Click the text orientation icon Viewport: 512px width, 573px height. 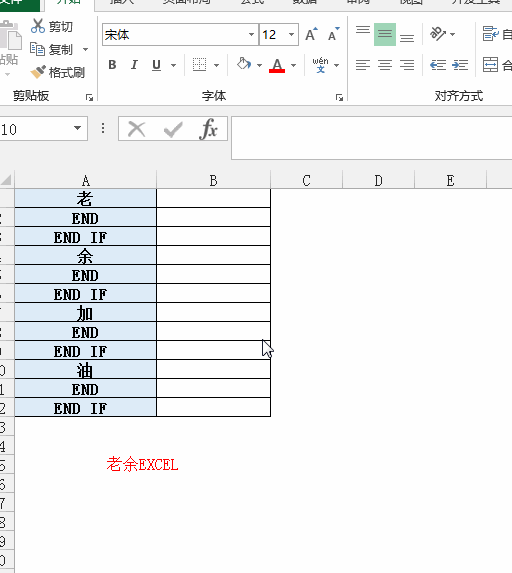pyautogui.click(x=437, y=34)
